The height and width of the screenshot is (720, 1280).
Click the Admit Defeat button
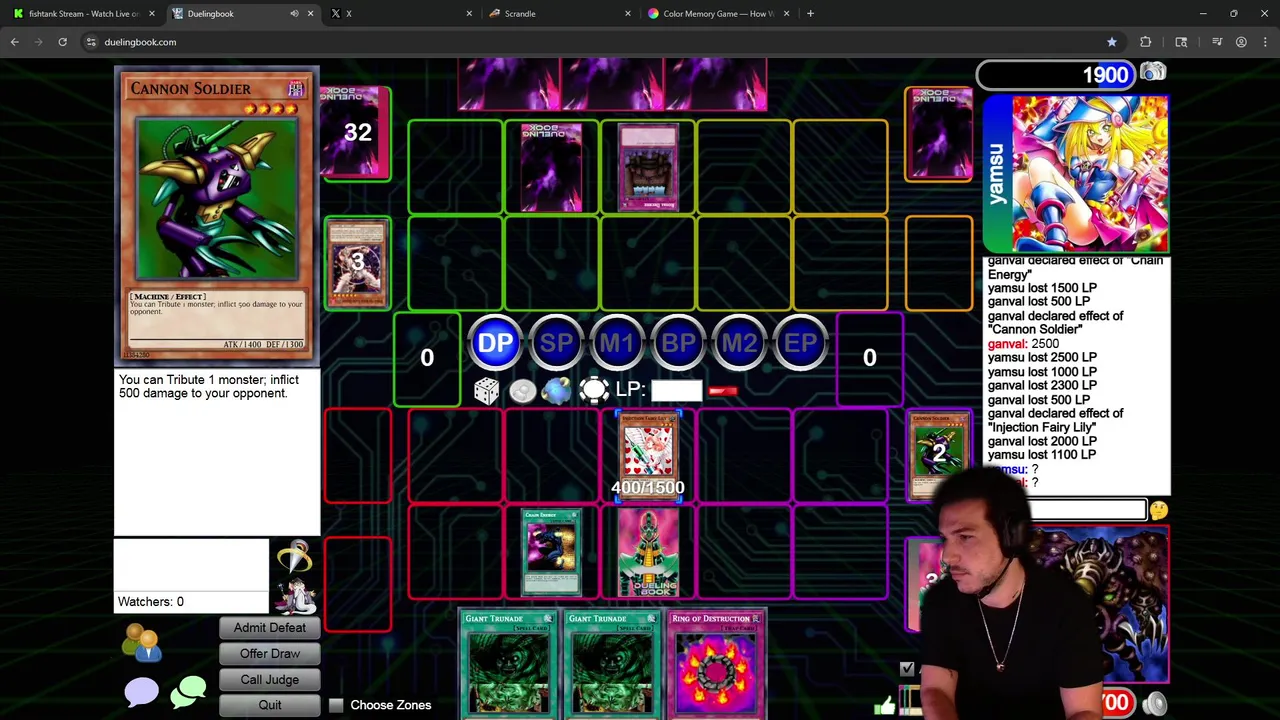pyautogui.click(x=270, y=627)
